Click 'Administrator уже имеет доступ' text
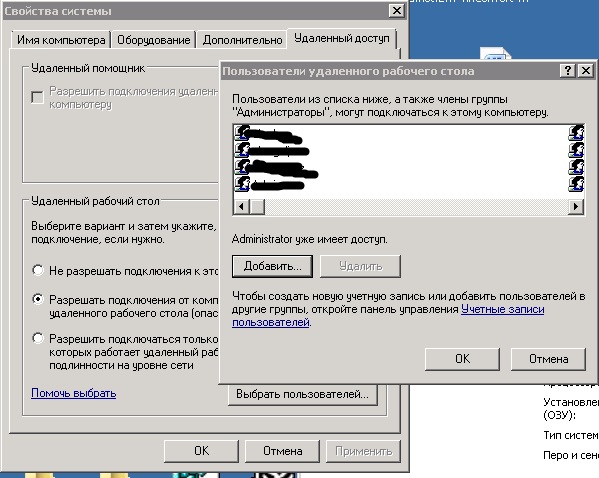This screenshot has height=478, width=599. [310, 239]
